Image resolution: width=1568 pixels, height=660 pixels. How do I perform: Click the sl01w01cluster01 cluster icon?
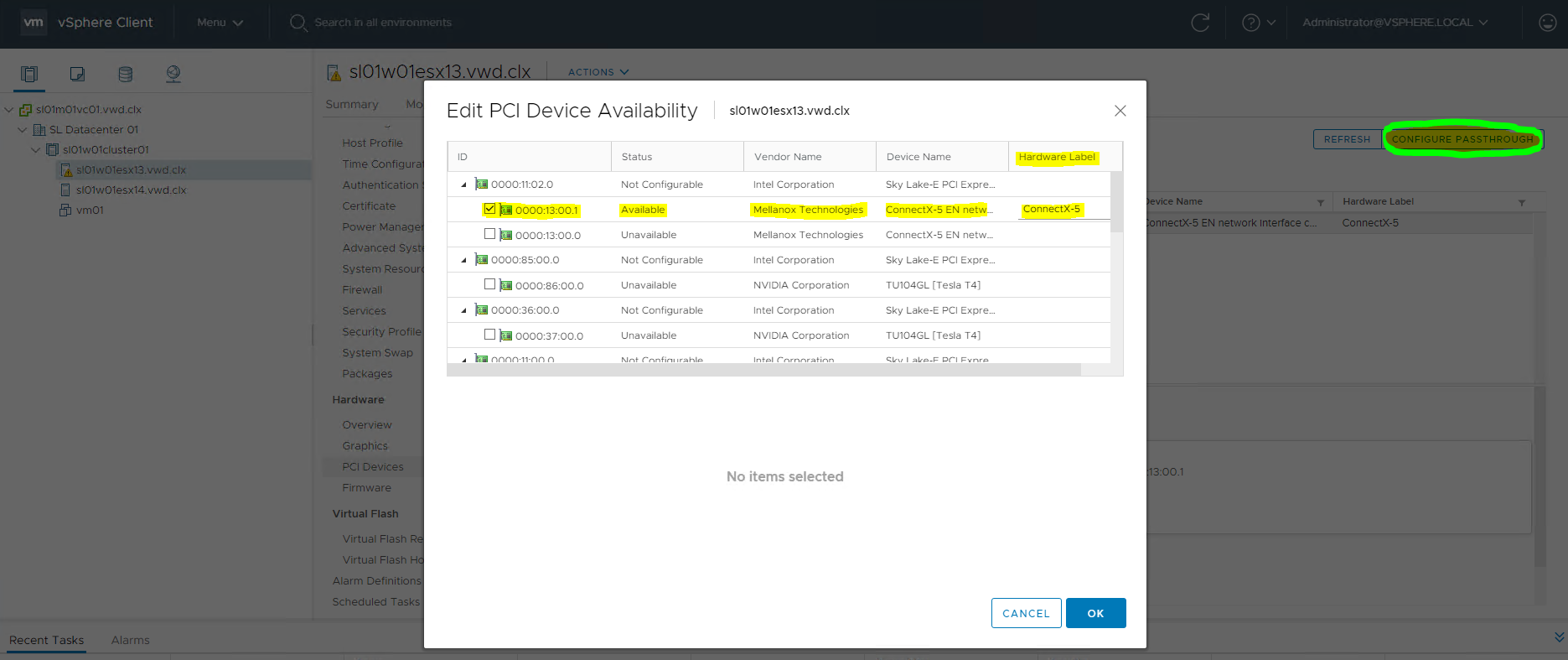pos(52,149)
